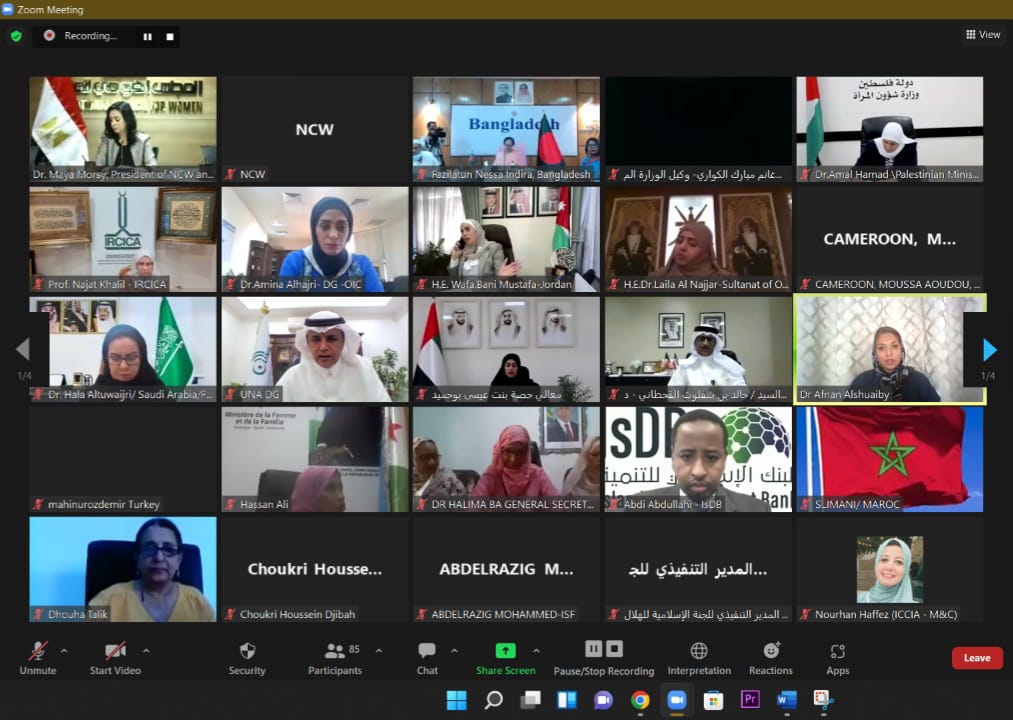Viewport: 1013px width, 720px height.
Task: Open the Participants panel
Action: pyautogui.click(x=335, y=654)
